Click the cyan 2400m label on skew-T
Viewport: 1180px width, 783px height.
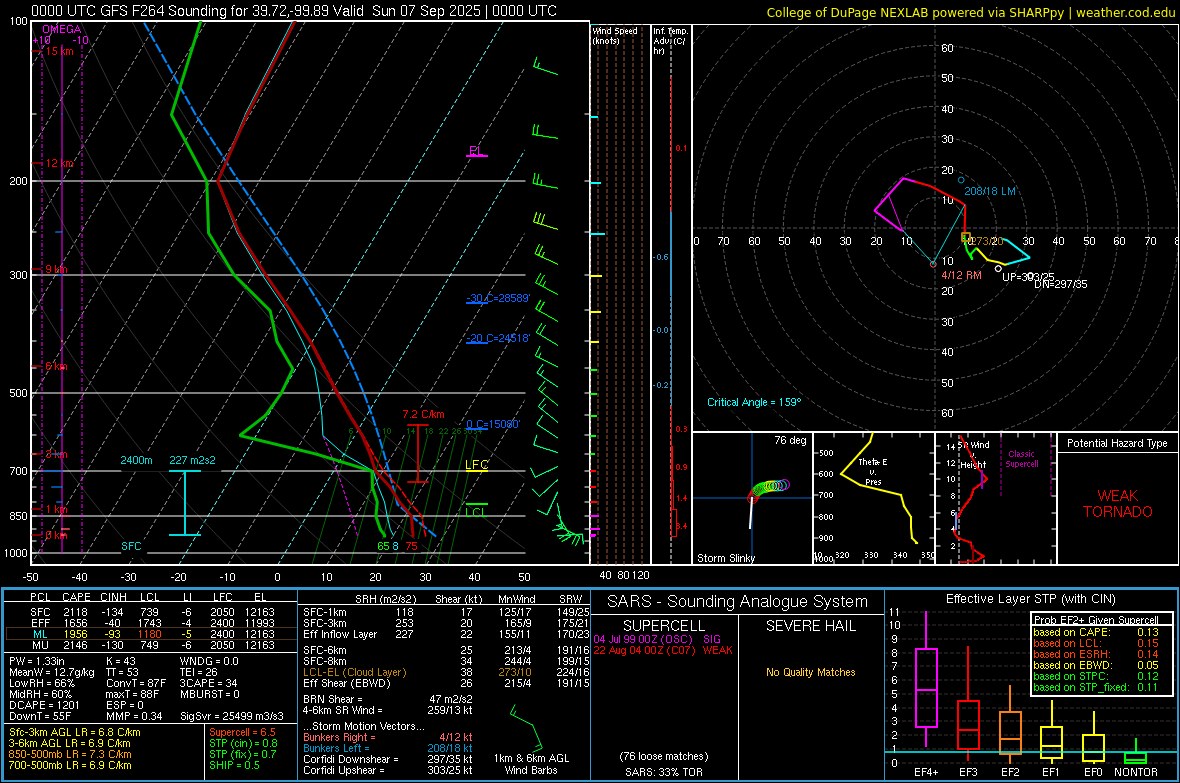(136, 460)
